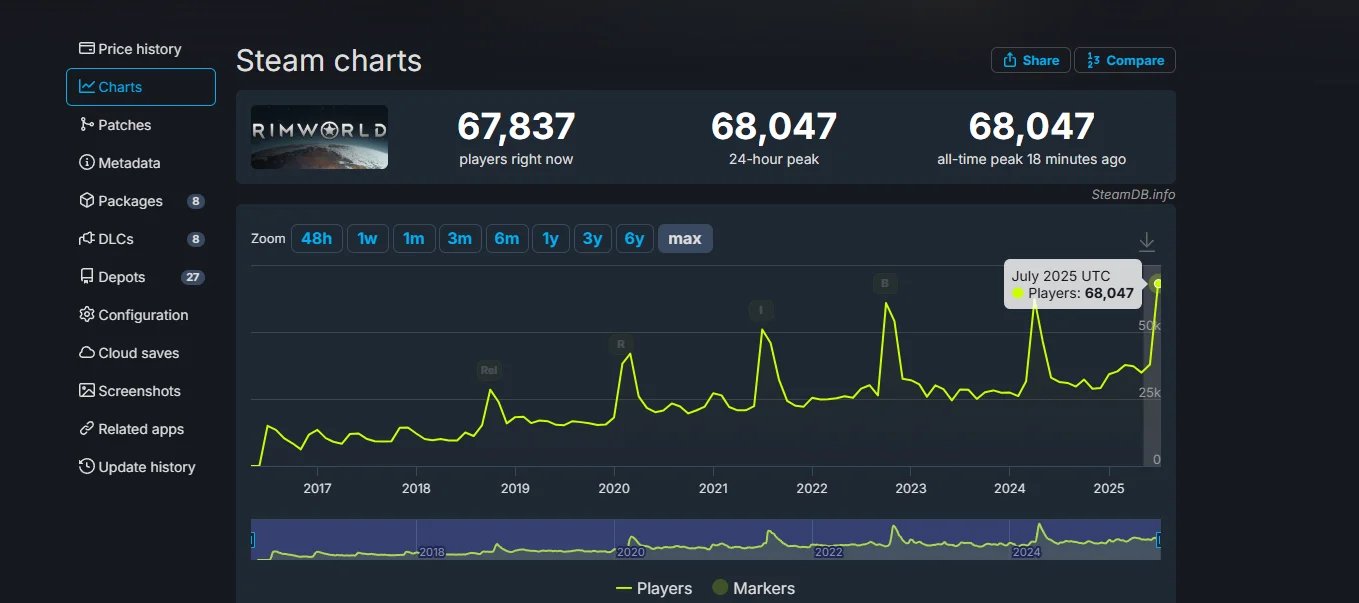Click the 2024 label in navigator
The image size is (1359, 603).
[1027, 552]
